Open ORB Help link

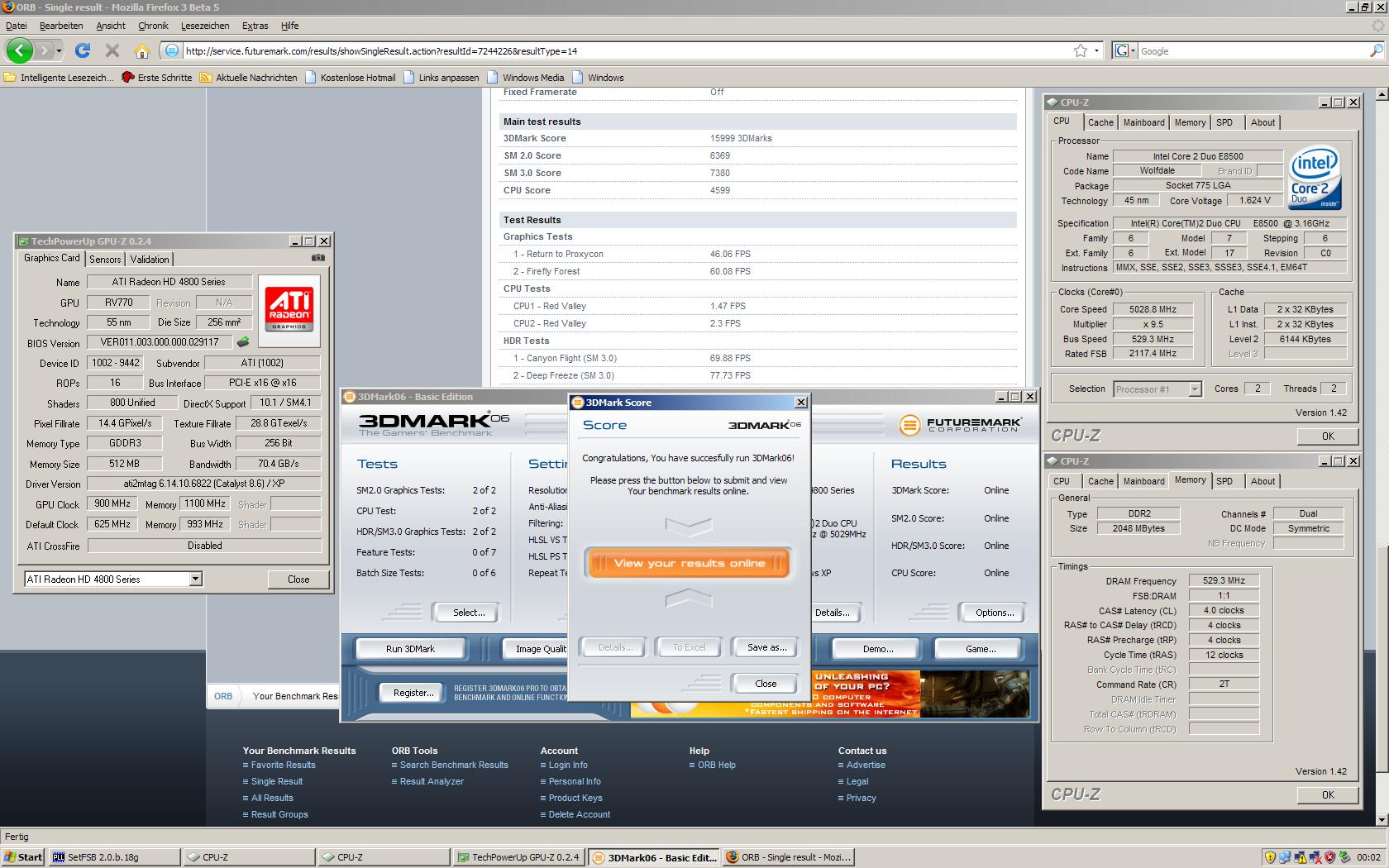(716, 765)
